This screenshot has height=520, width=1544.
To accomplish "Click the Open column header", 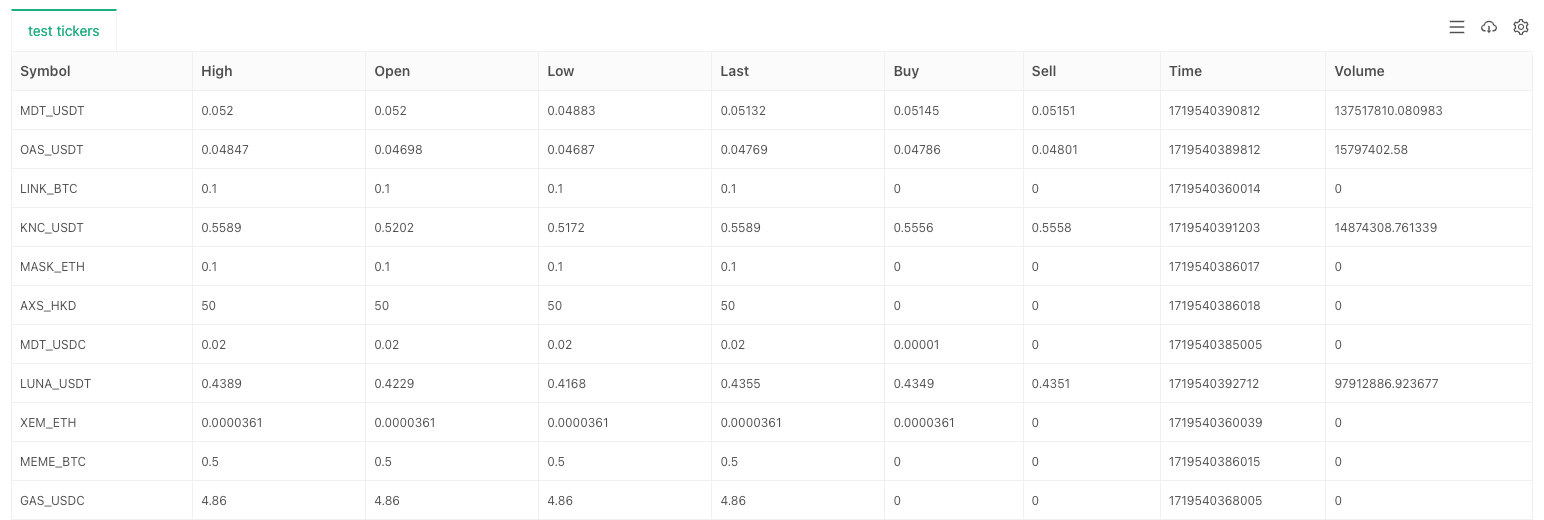I will [x=392, y=71].
